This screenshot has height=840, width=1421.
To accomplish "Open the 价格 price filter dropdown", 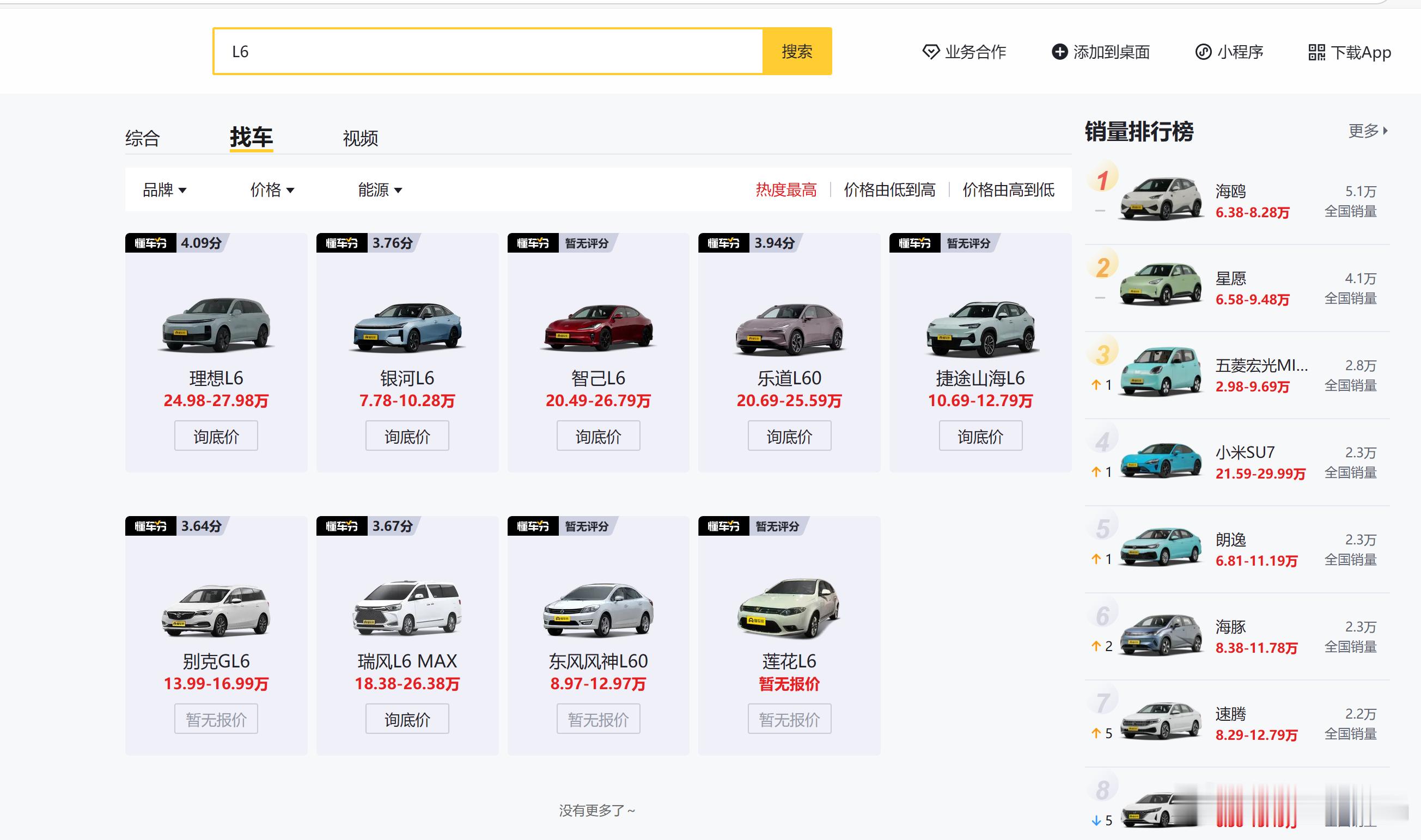I will [272, 189].
